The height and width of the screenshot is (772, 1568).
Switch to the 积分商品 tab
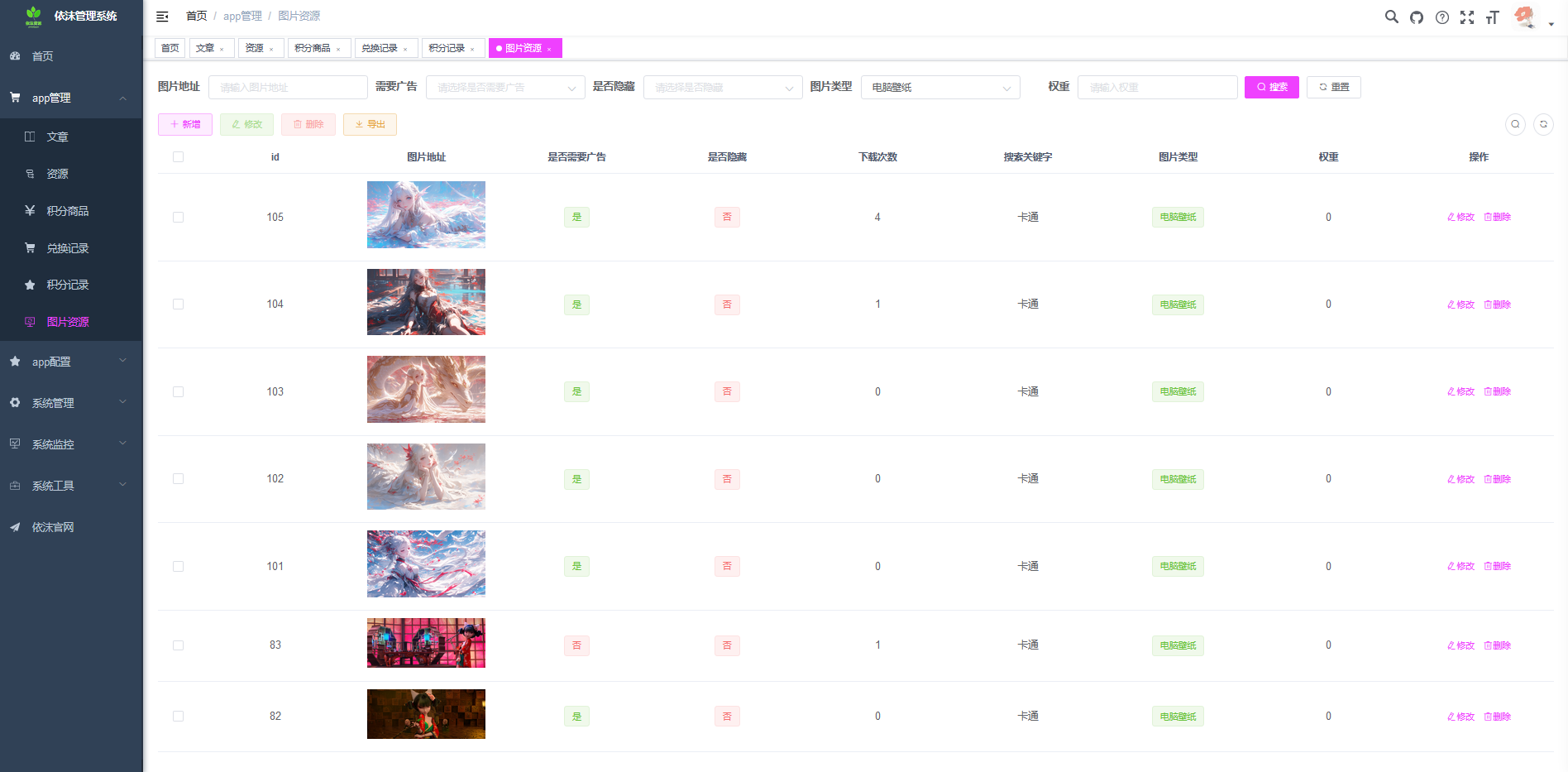click(x=313, y=49)
